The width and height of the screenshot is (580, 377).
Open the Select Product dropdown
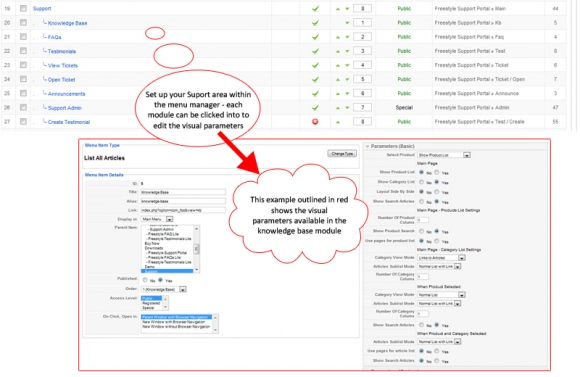(444, 155)
